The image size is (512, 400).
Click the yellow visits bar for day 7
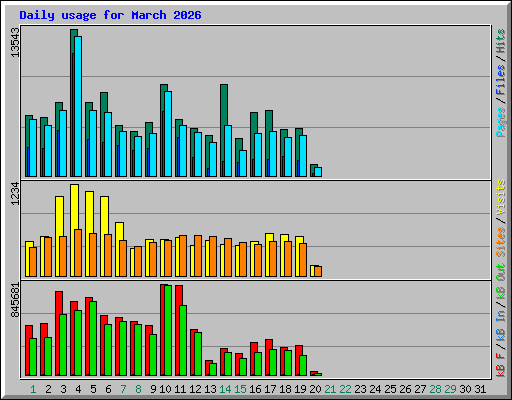click(119, 231)
